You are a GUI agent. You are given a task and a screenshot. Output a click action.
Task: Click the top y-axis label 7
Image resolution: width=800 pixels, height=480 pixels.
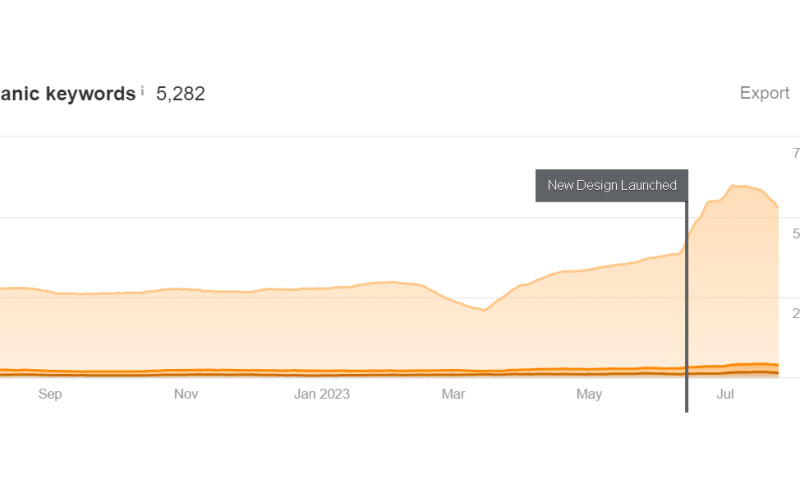click(796, 154)
